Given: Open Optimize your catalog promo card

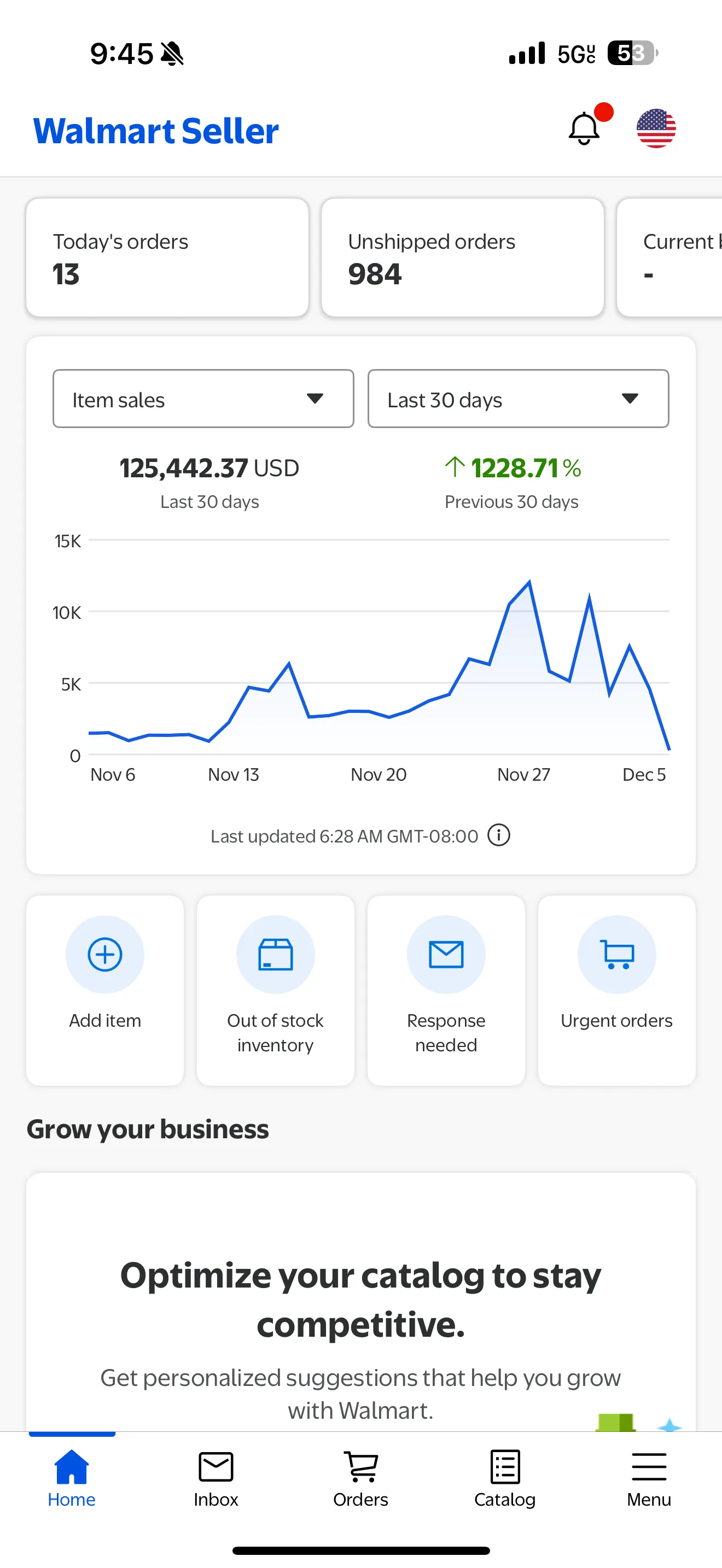Looking at the screenshot, I should pyautogui.click(x=361, y=1303).
